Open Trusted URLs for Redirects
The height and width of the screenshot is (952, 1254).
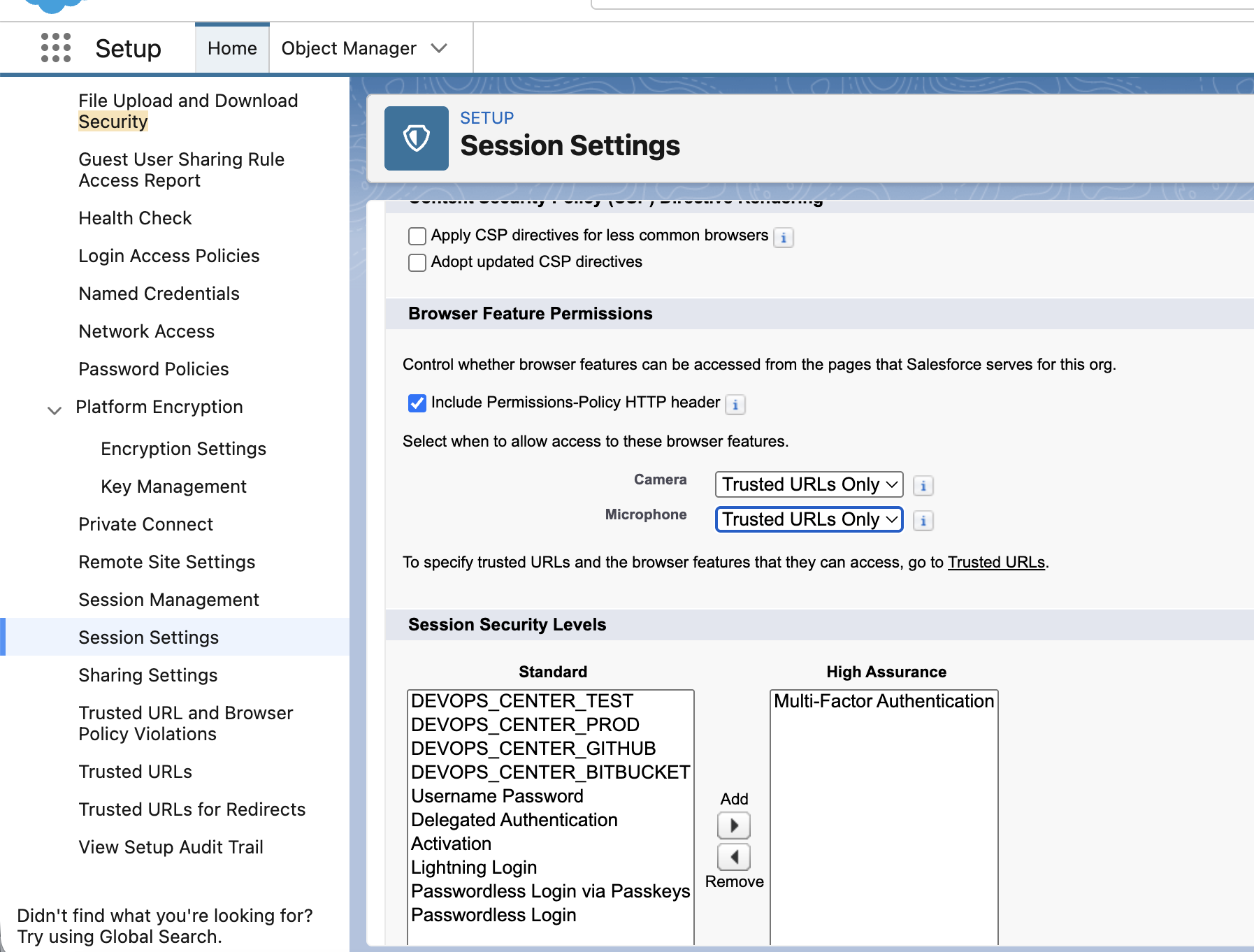click(x=192, y=809)
